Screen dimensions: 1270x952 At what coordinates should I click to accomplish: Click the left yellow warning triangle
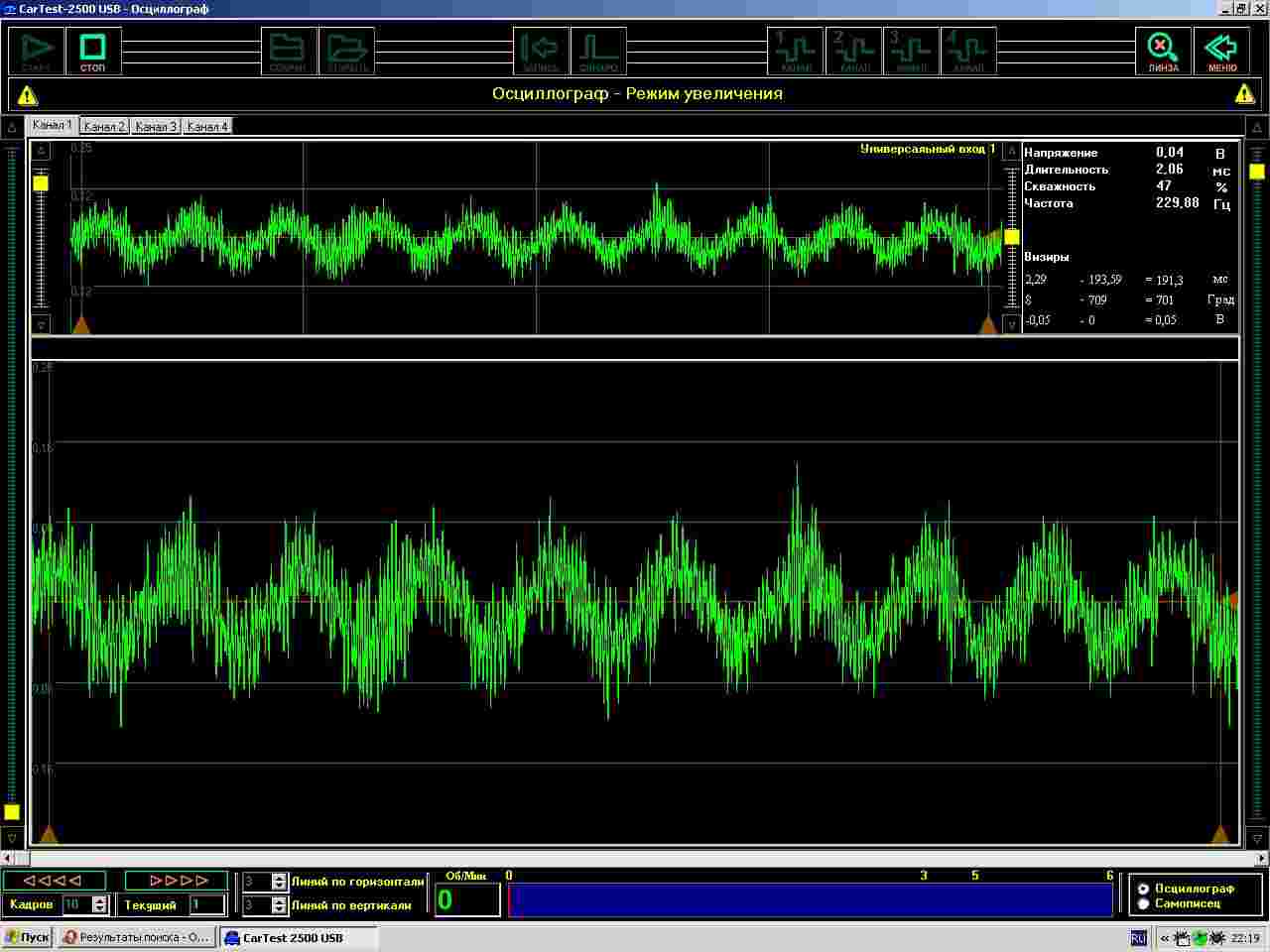[x=28, y=95]
